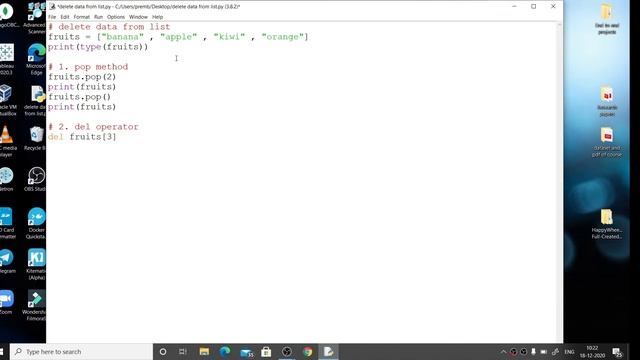
Task: Click the '# 1. pop method' comment
Action: pyautogui.click(x=88, y=67)
